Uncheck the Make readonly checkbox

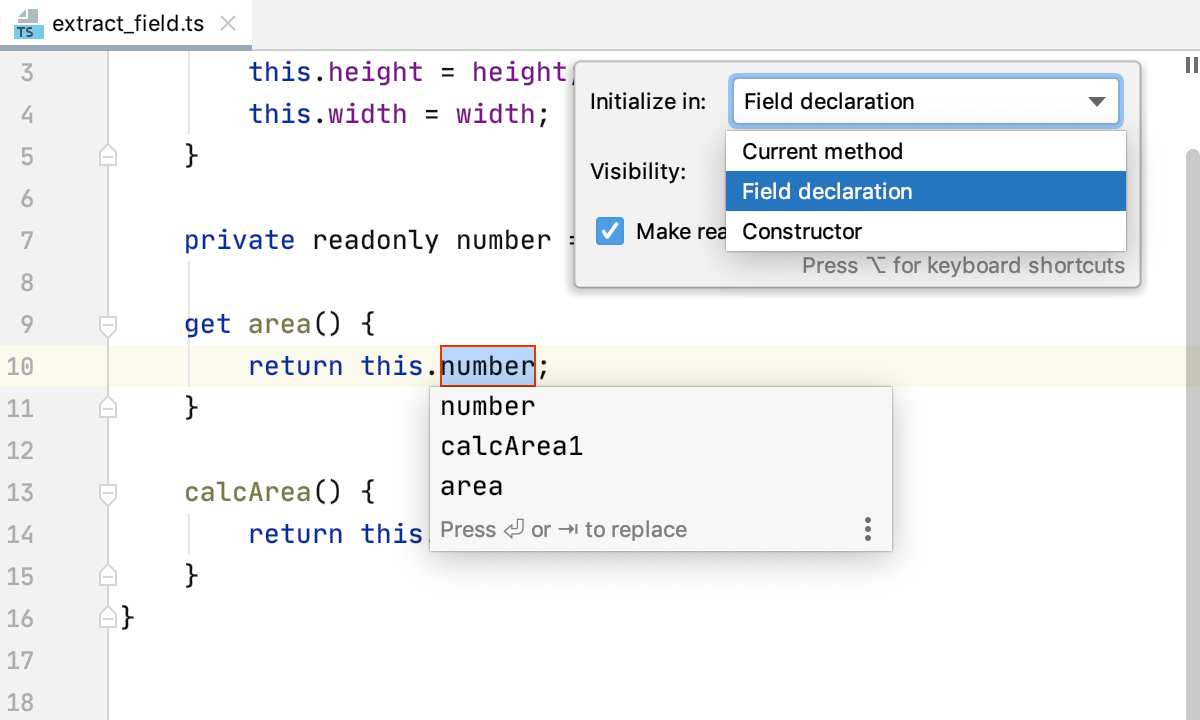tap(610, 231)
